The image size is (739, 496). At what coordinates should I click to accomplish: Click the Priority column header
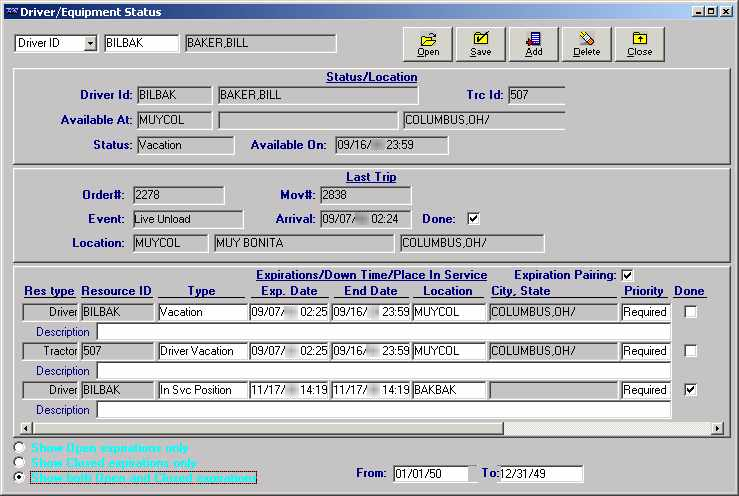tap(643, 291)
